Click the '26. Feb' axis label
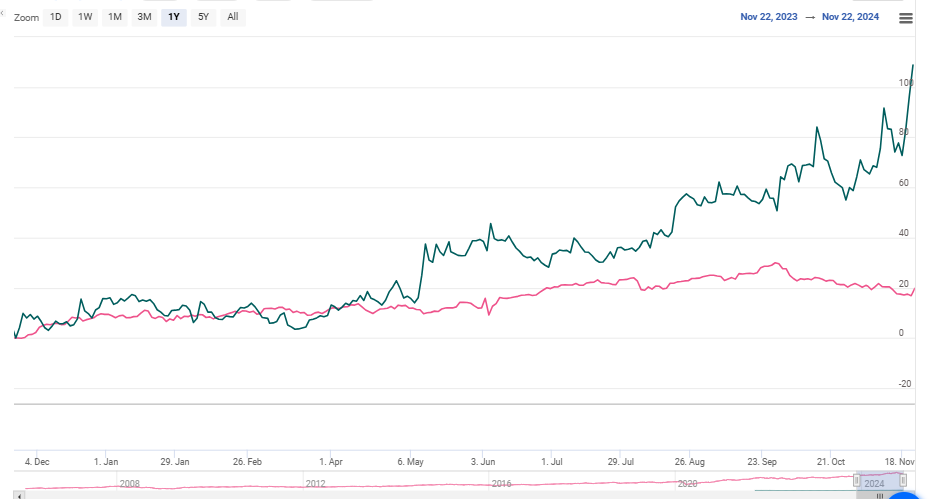931x499 pixels. point(247,462)
